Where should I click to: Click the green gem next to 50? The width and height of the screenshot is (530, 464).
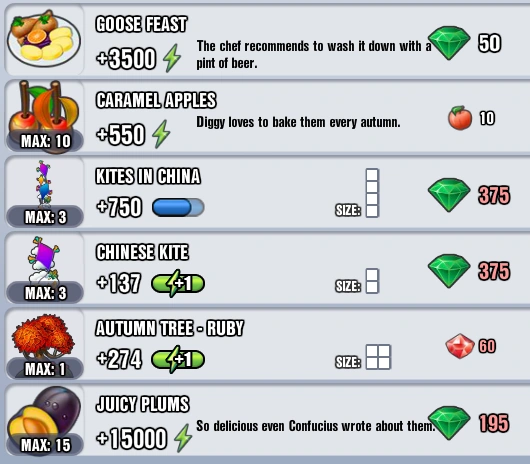tap(449, 43)
